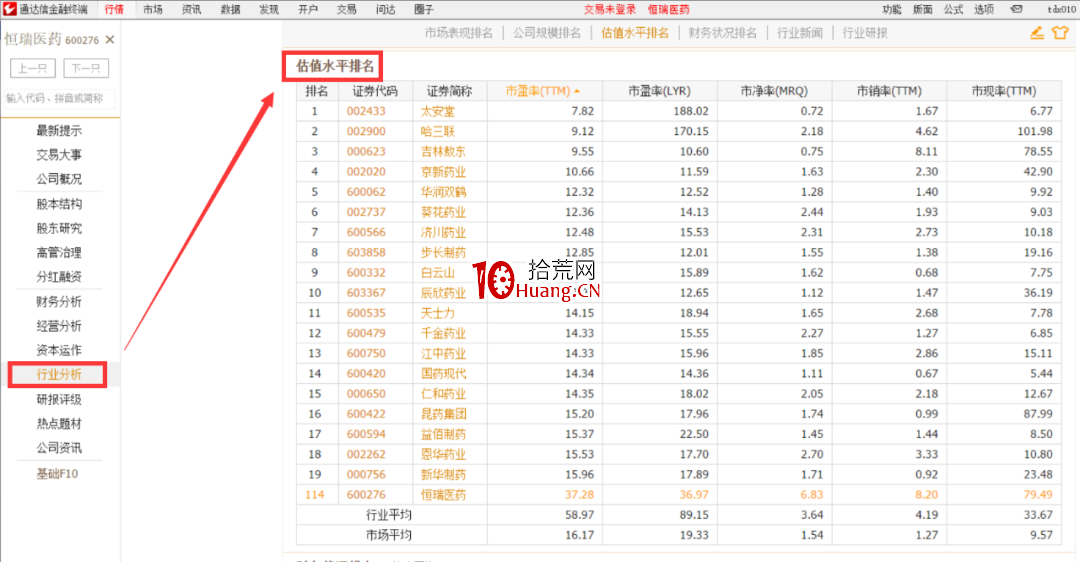Open stock name 吉林敖东
The height and width of the screenshot is (562, 1080).
[444, 152]
